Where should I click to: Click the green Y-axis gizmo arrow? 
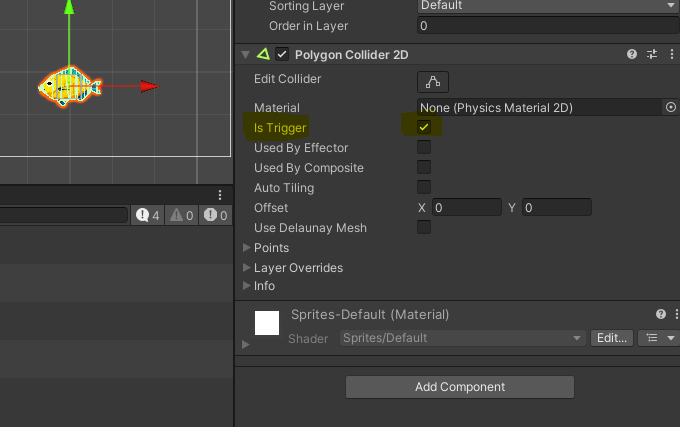tap(69, 7)
